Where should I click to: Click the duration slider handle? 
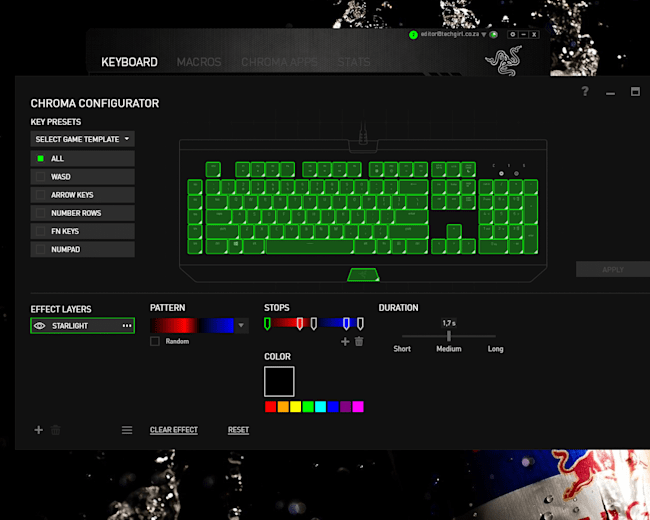point(449,336)
